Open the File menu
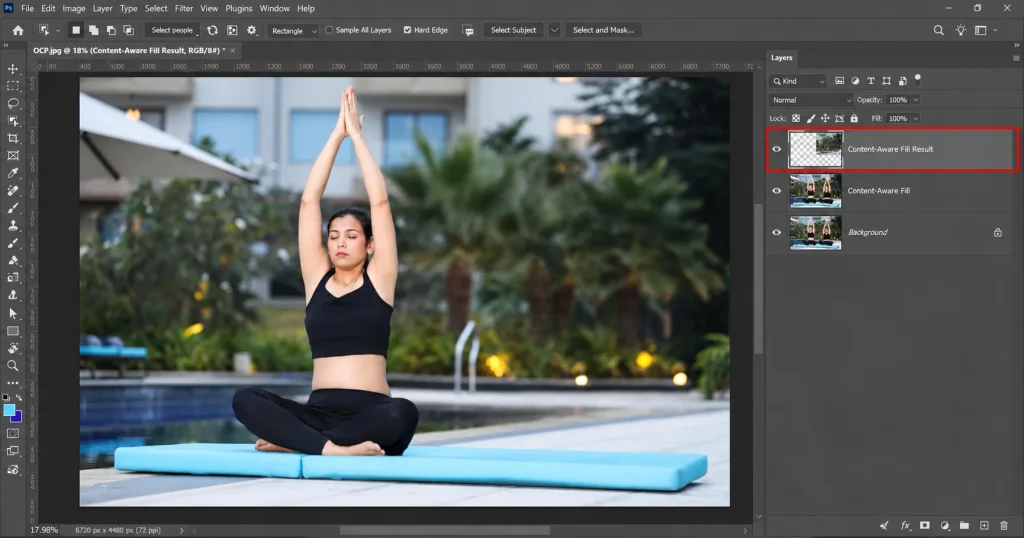 (27, 8)
